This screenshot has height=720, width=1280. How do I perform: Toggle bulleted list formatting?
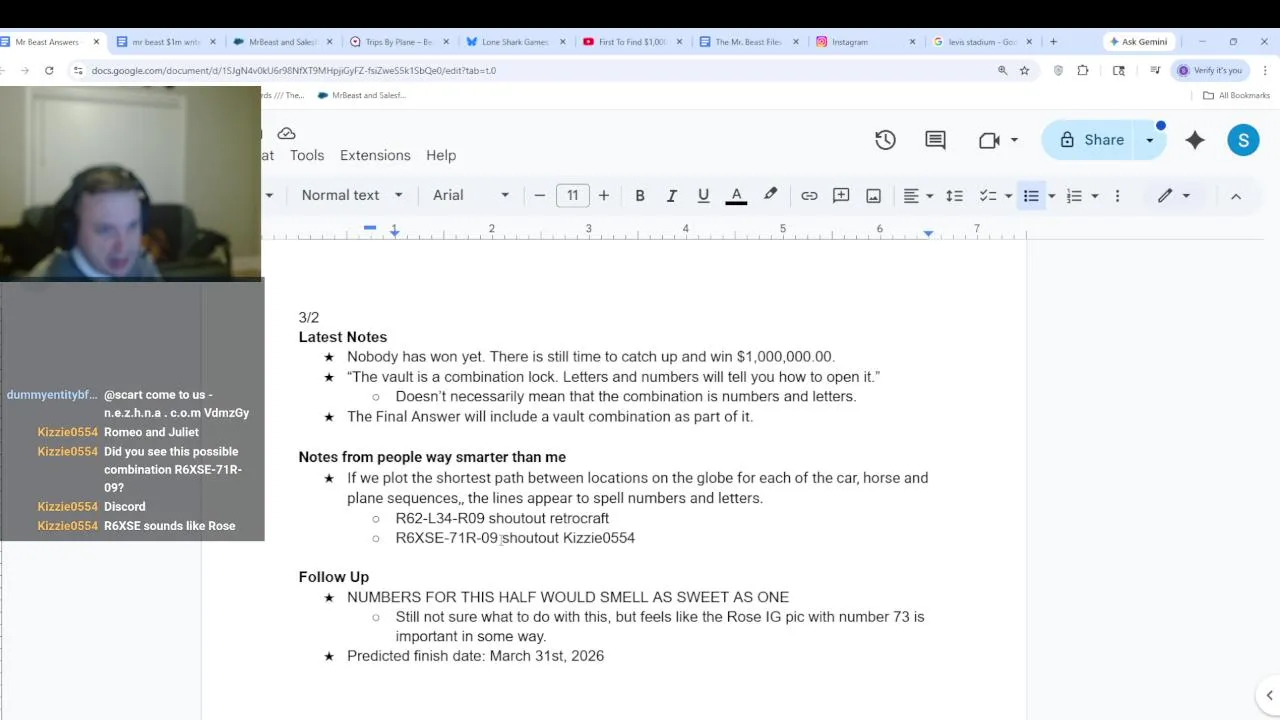pyautogui.click(x=1031, y=195)
